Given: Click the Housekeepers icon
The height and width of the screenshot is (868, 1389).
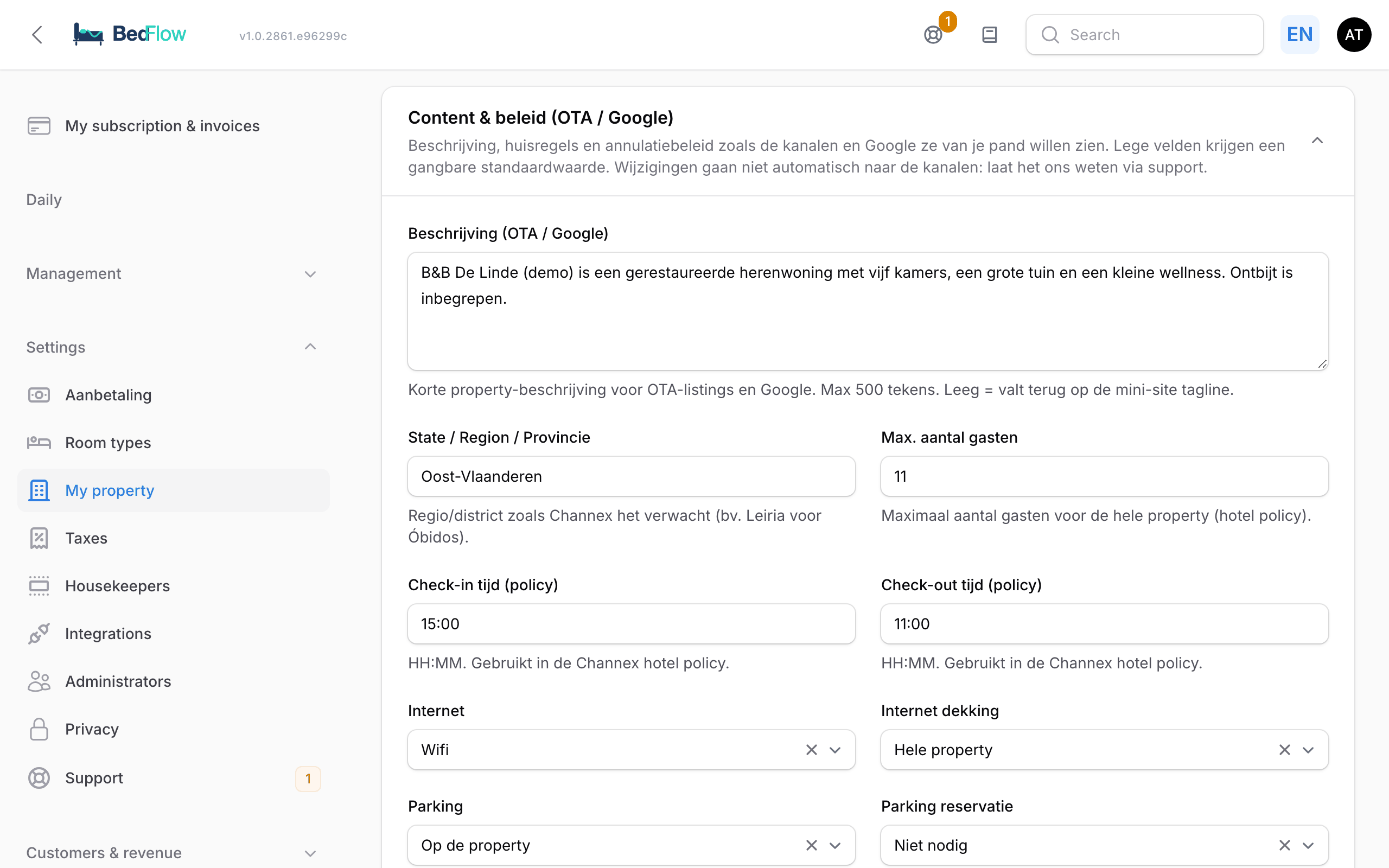Looking at the screenshot, I should click(x=39, y=585).
